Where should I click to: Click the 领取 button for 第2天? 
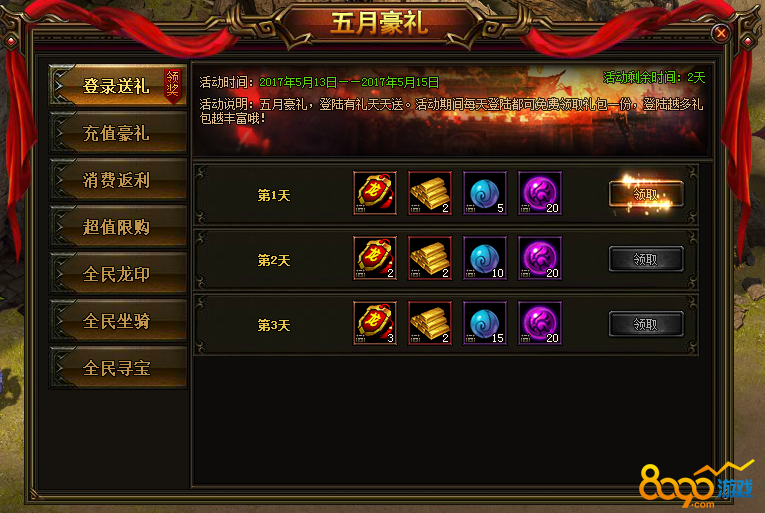click(x=646, y=259)
